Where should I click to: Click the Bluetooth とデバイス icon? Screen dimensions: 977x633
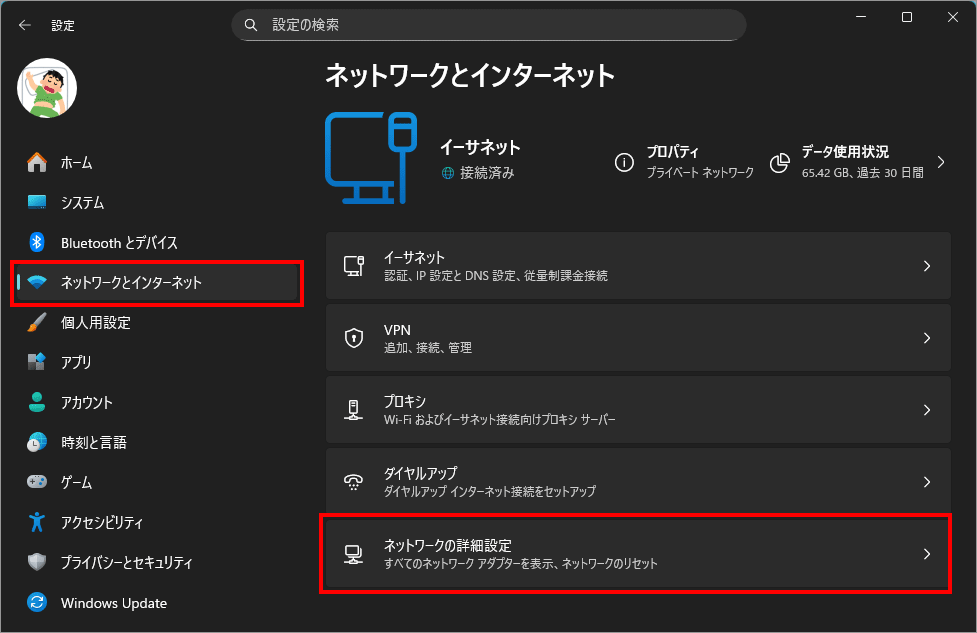[x=37, y=242]
